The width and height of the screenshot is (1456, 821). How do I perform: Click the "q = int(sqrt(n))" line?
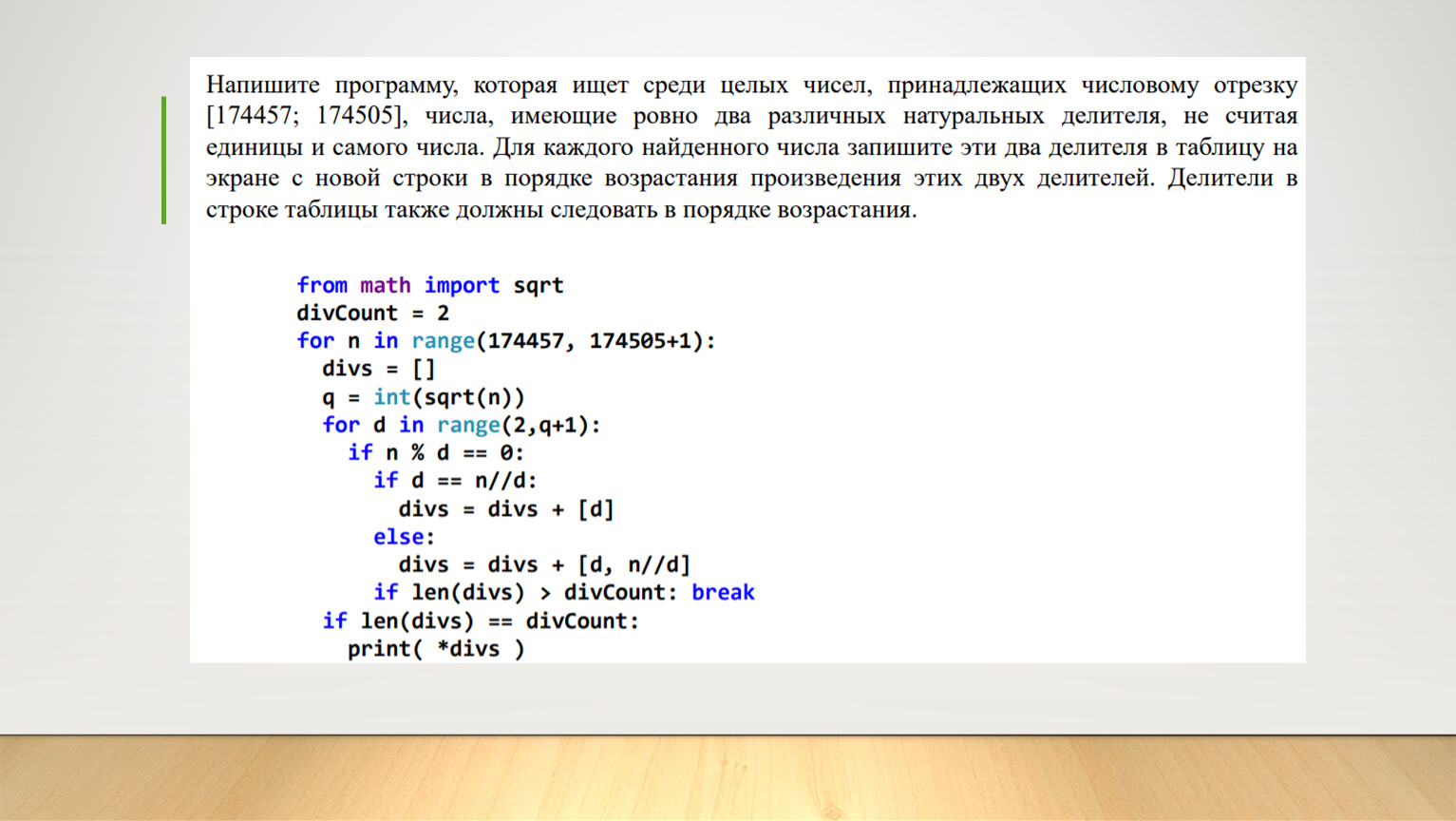point(423,396)
